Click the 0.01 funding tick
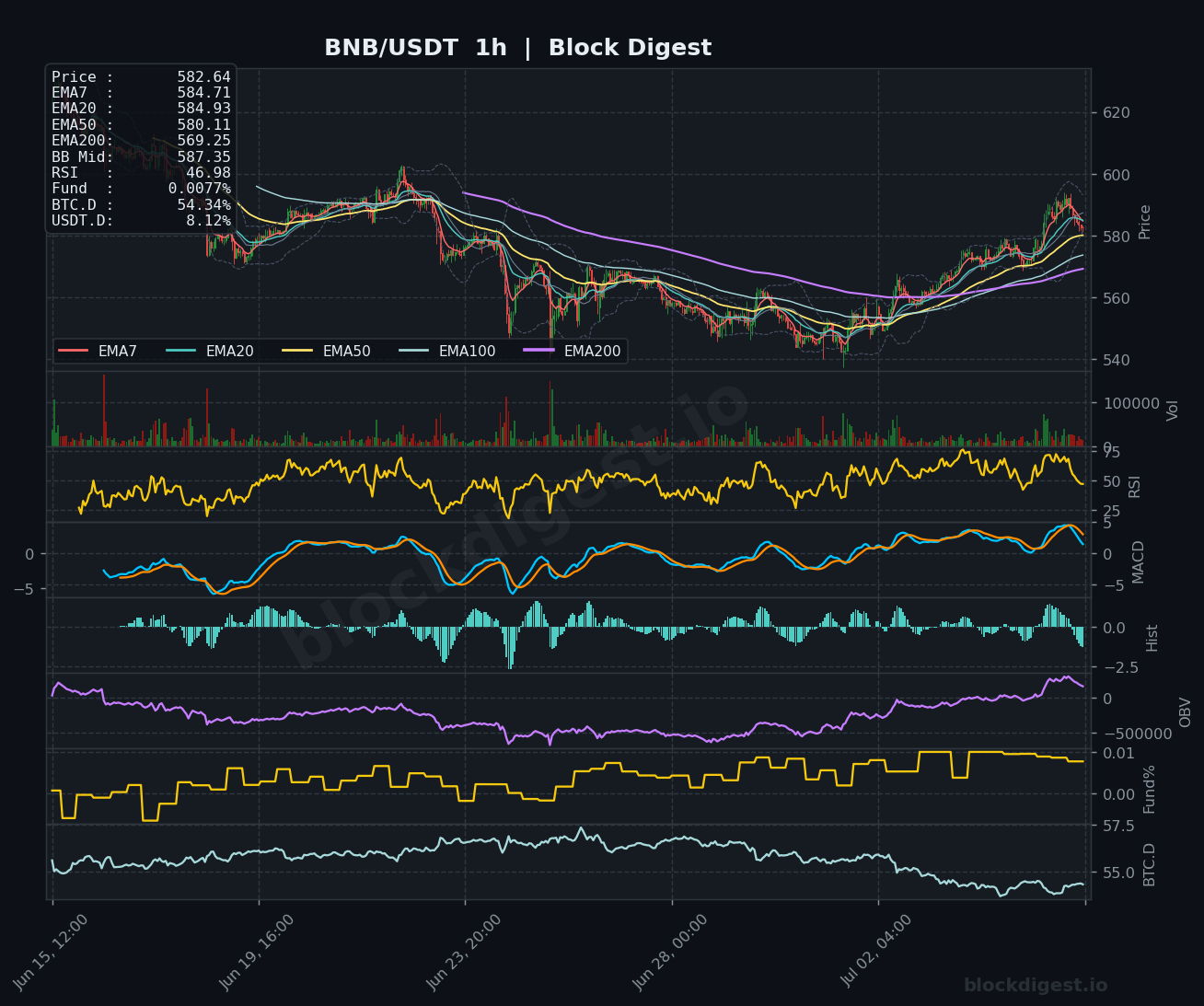The height and width of the screenshot is (1006, 1204). [x=1118, y=754]
